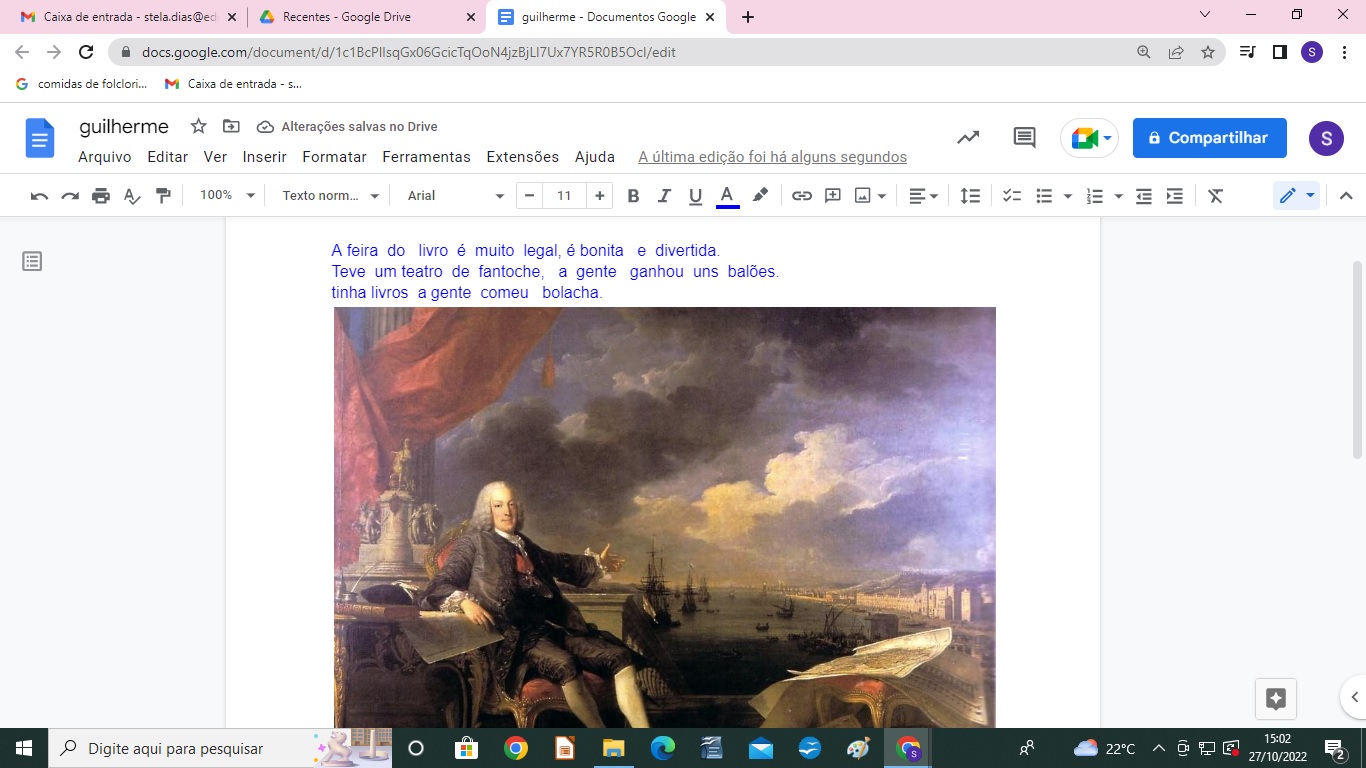Open the zoom level 100% dropdown
Viewport: 1366px width, 768px height.
coord(227,196)
